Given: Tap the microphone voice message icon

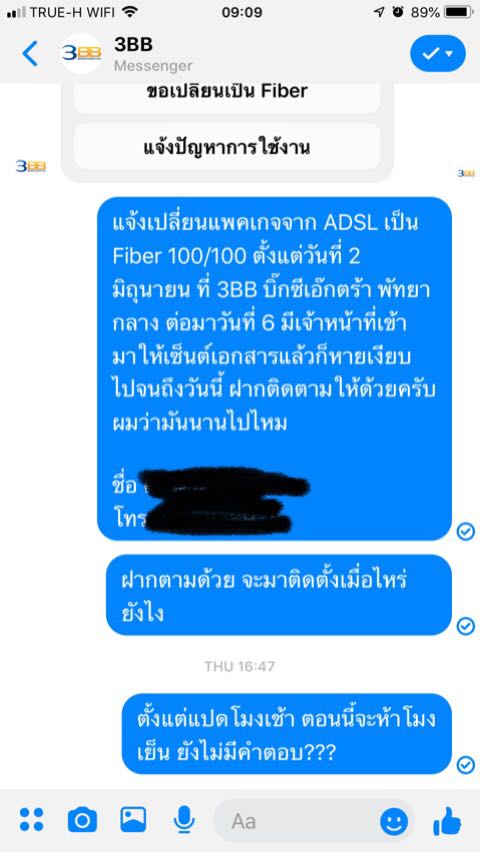Looking at the screenshot, I should (184, 819).
